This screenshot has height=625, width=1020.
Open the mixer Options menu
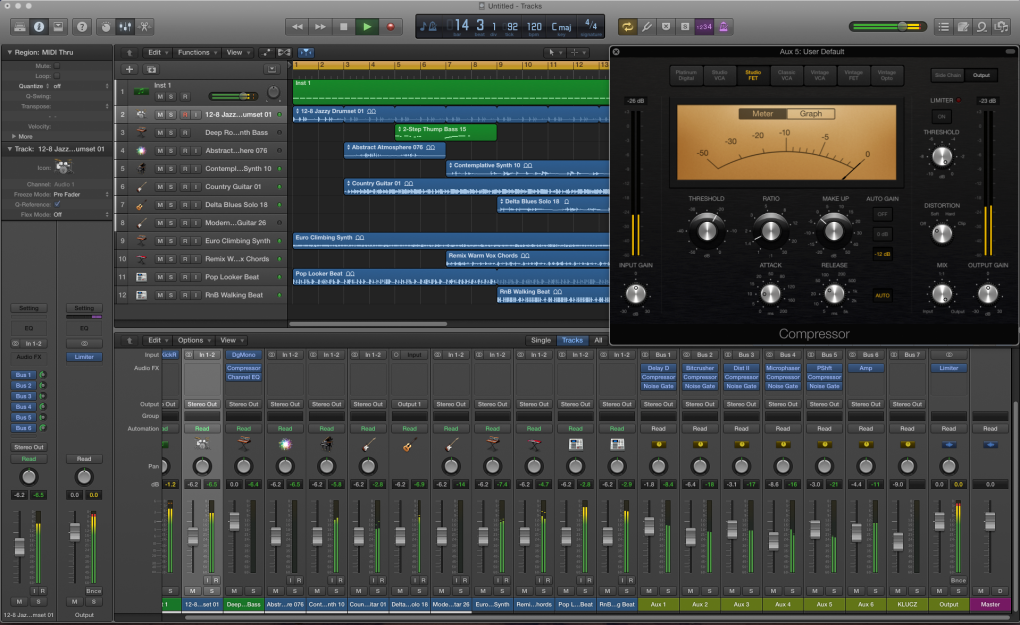pyautogui.click(x=194, y=340)
